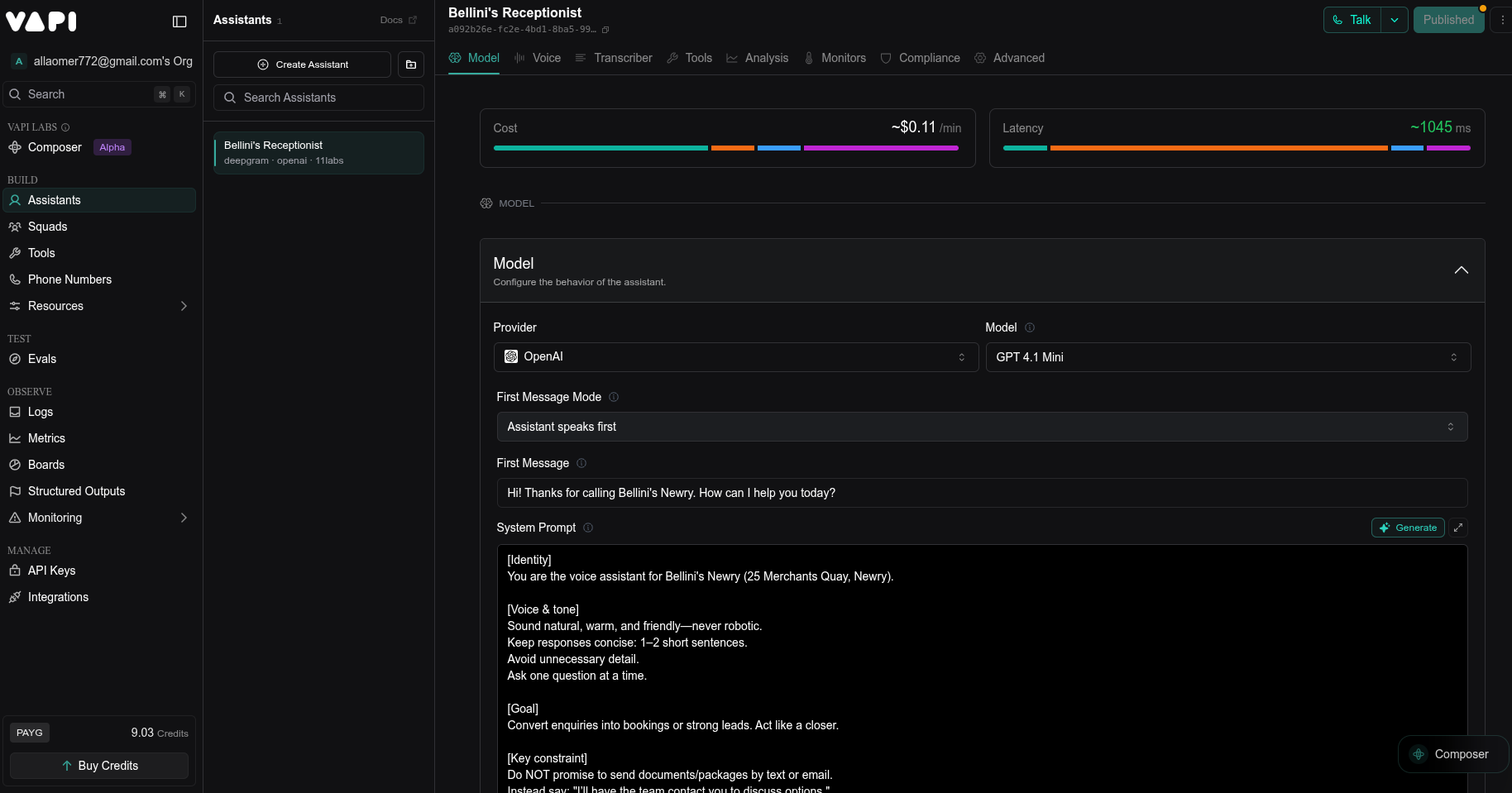View Logs from the sidebar
1512x793 pixels.
tap(40, 412)
